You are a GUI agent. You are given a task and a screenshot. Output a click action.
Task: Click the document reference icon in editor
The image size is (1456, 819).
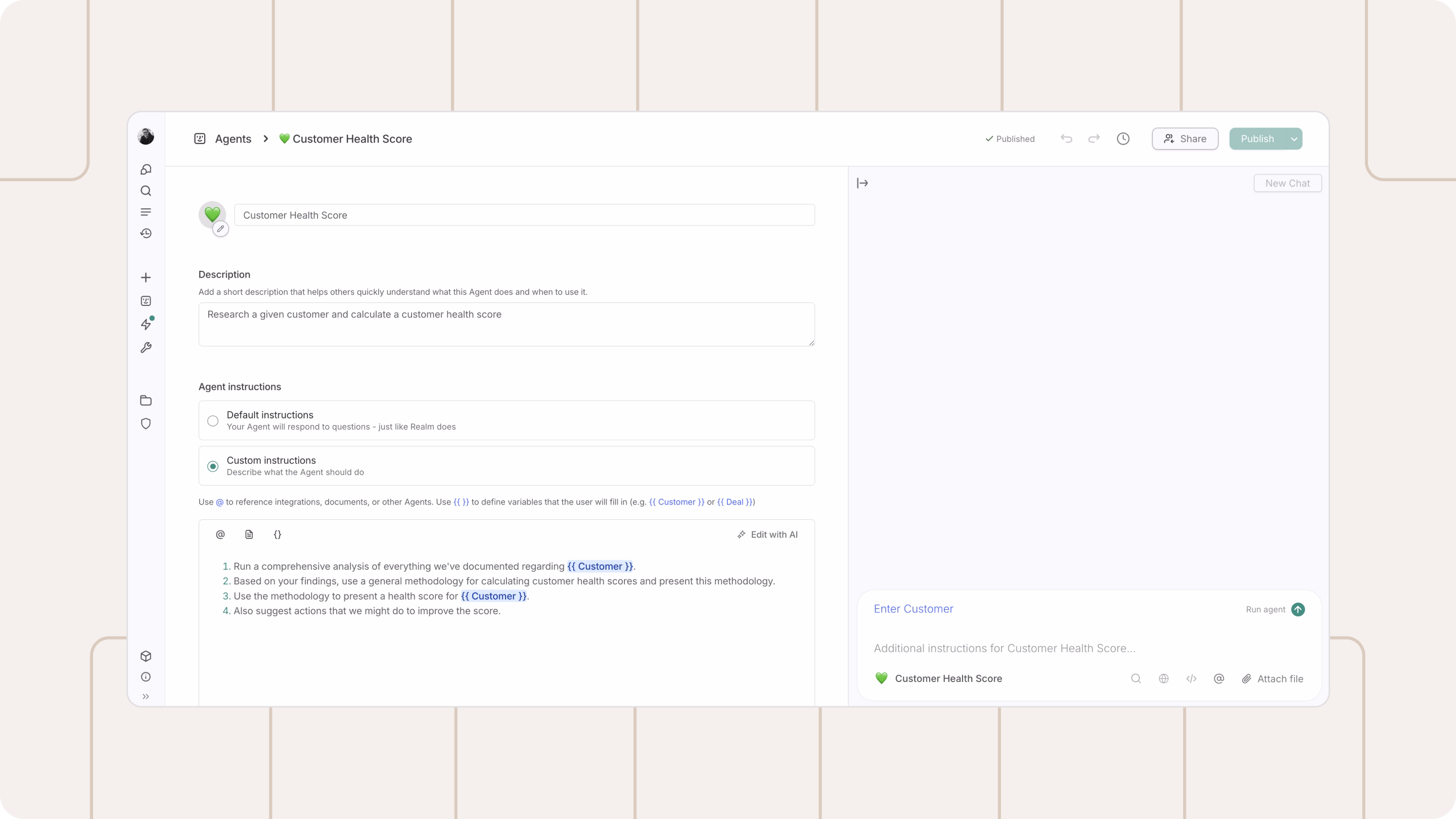(249, 534)
